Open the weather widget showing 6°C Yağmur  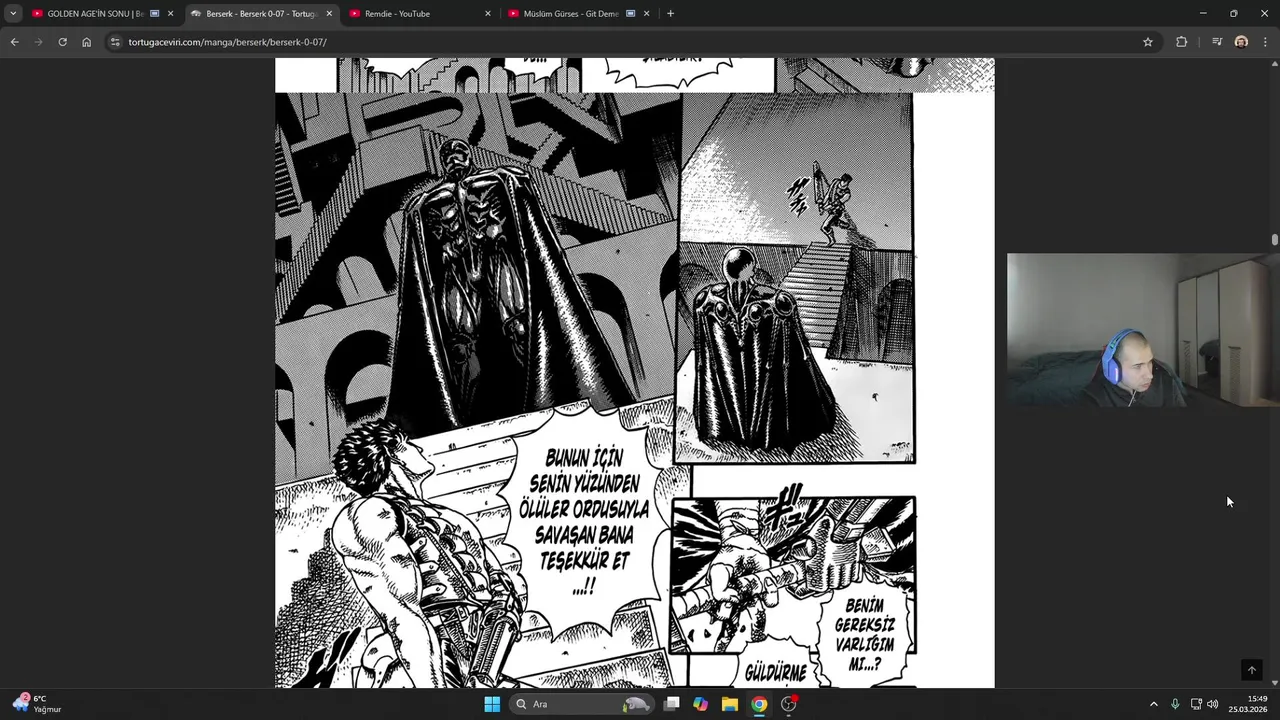pos(37,704)
